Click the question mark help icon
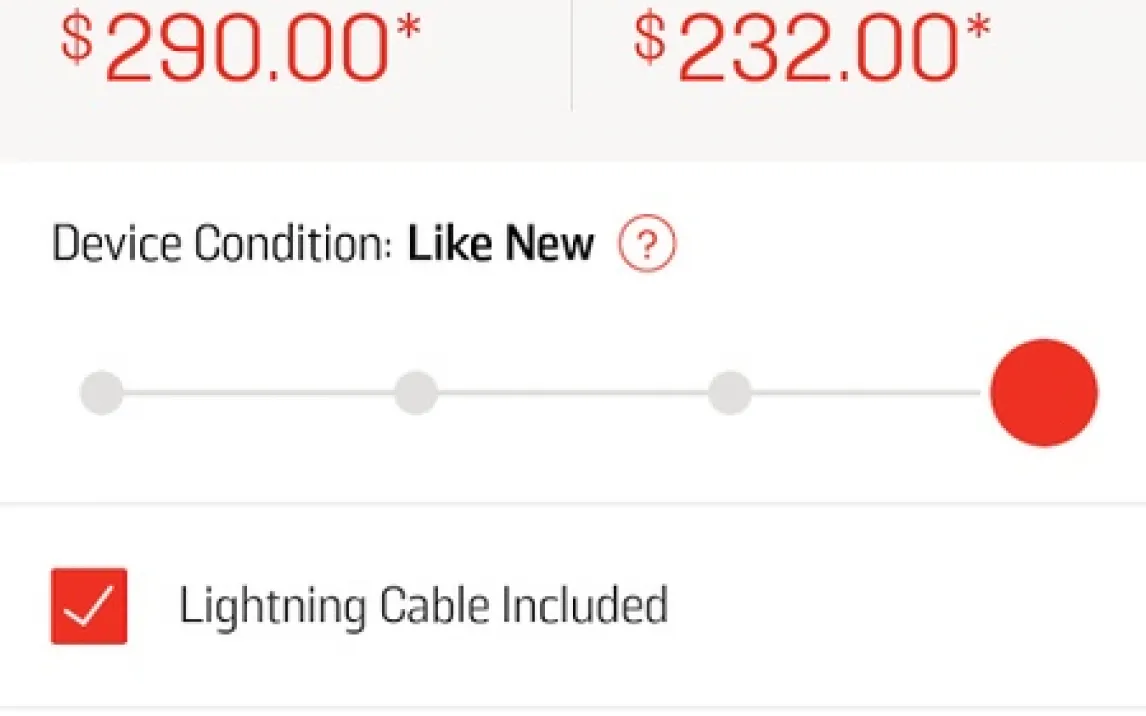This screenshot has height=716, width=1146. [x=647, y=245]
